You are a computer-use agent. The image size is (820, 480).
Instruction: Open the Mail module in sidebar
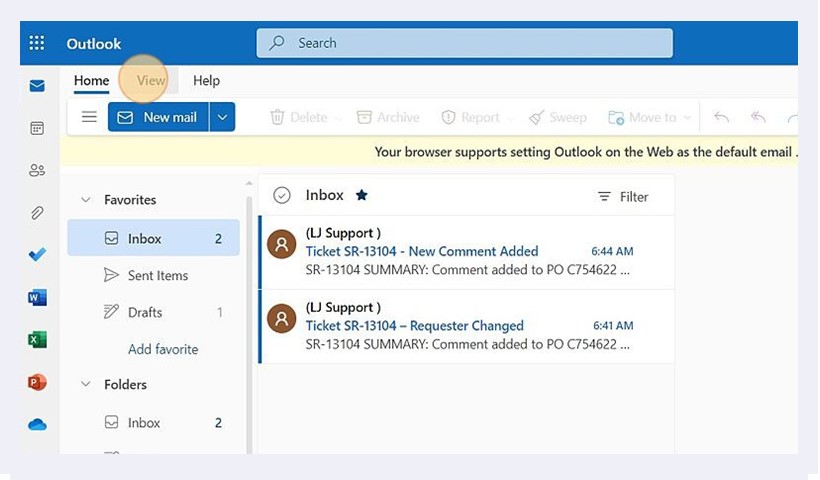pos(37,86)
